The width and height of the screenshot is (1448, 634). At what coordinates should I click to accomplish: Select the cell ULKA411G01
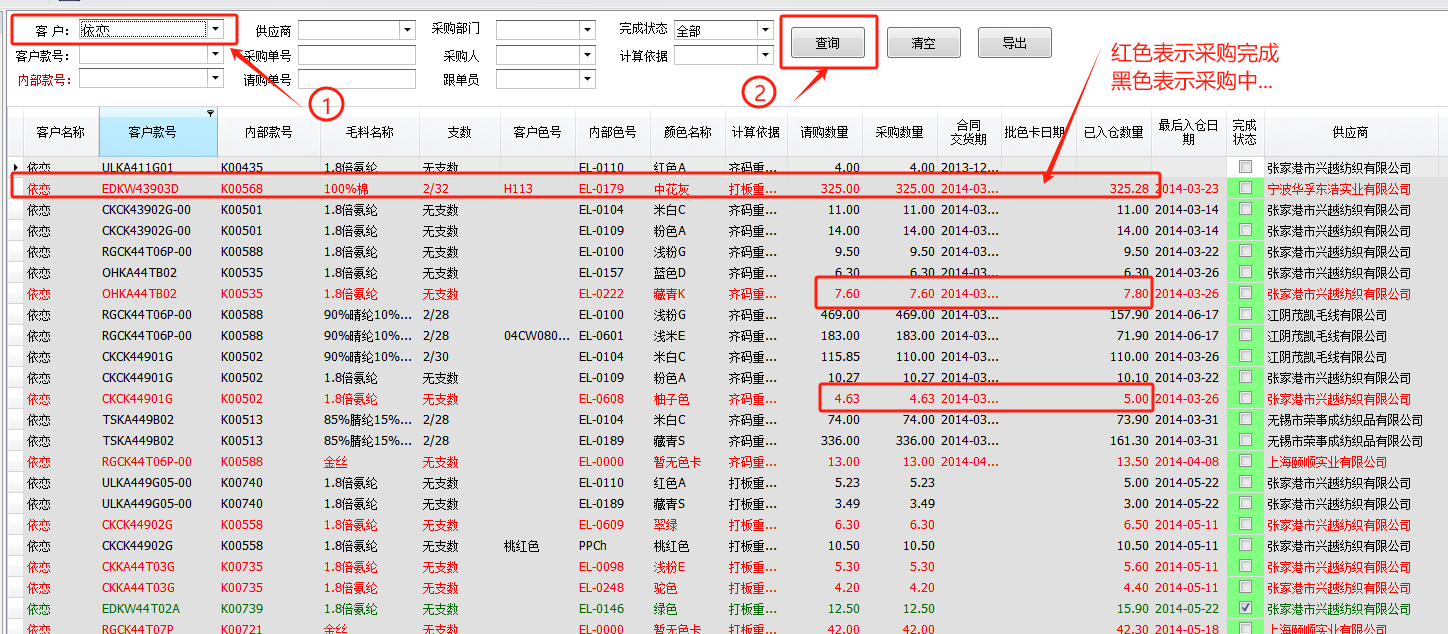(x=158, y=167)
